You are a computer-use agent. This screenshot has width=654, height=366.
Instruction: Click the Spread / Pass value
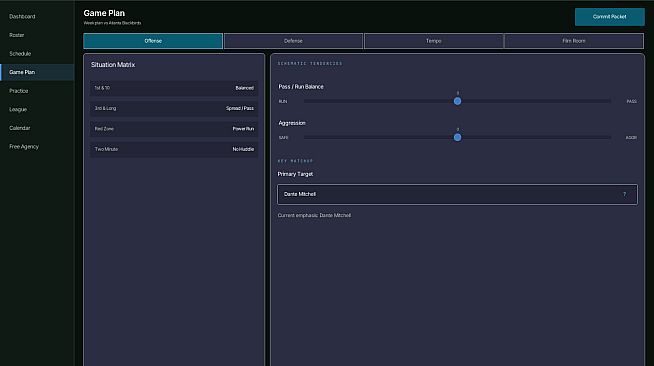coord(240,108)
